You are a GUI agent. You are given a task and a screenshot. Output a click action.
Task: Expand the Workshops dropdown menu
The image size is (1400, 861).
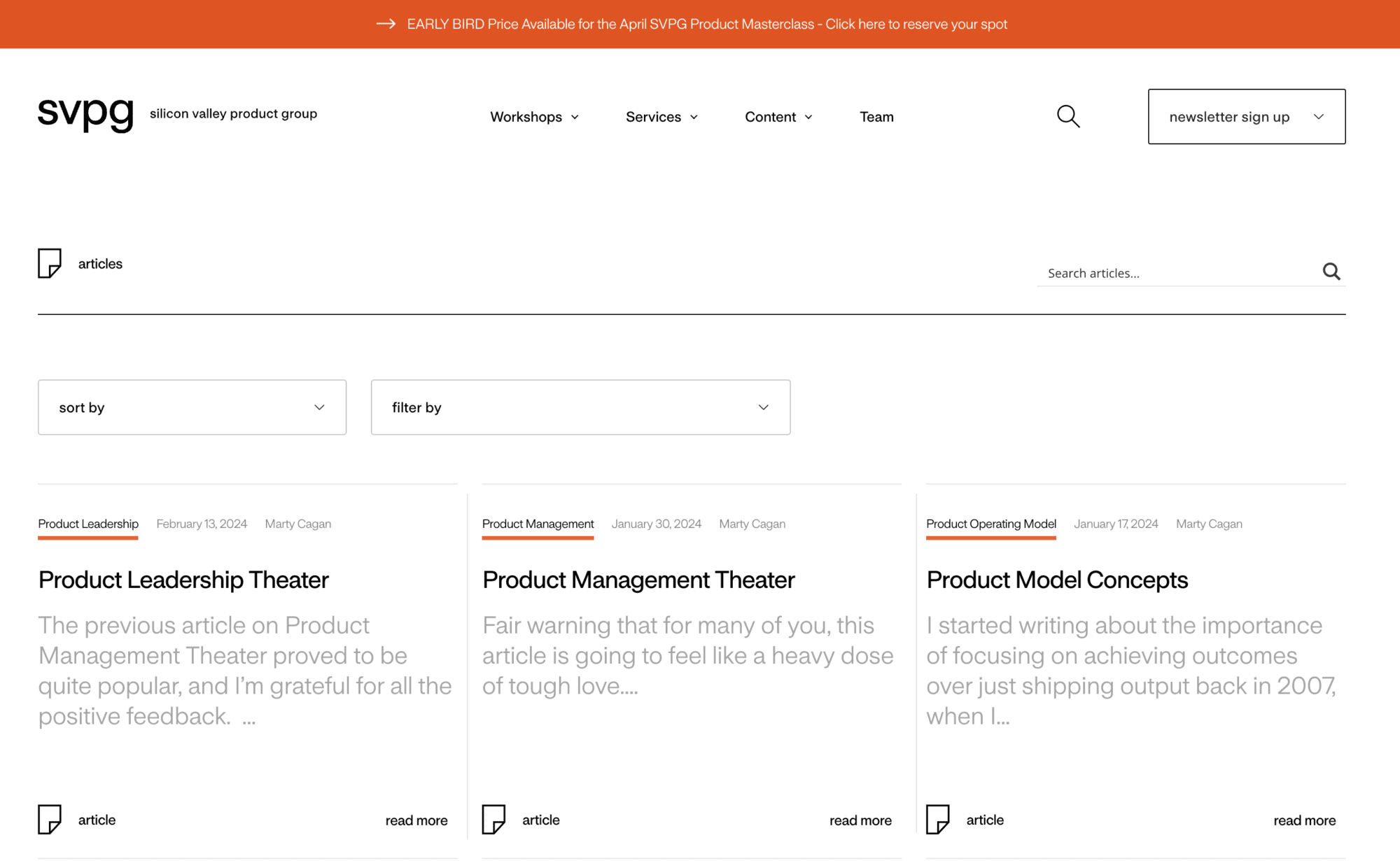click(535, 116)
